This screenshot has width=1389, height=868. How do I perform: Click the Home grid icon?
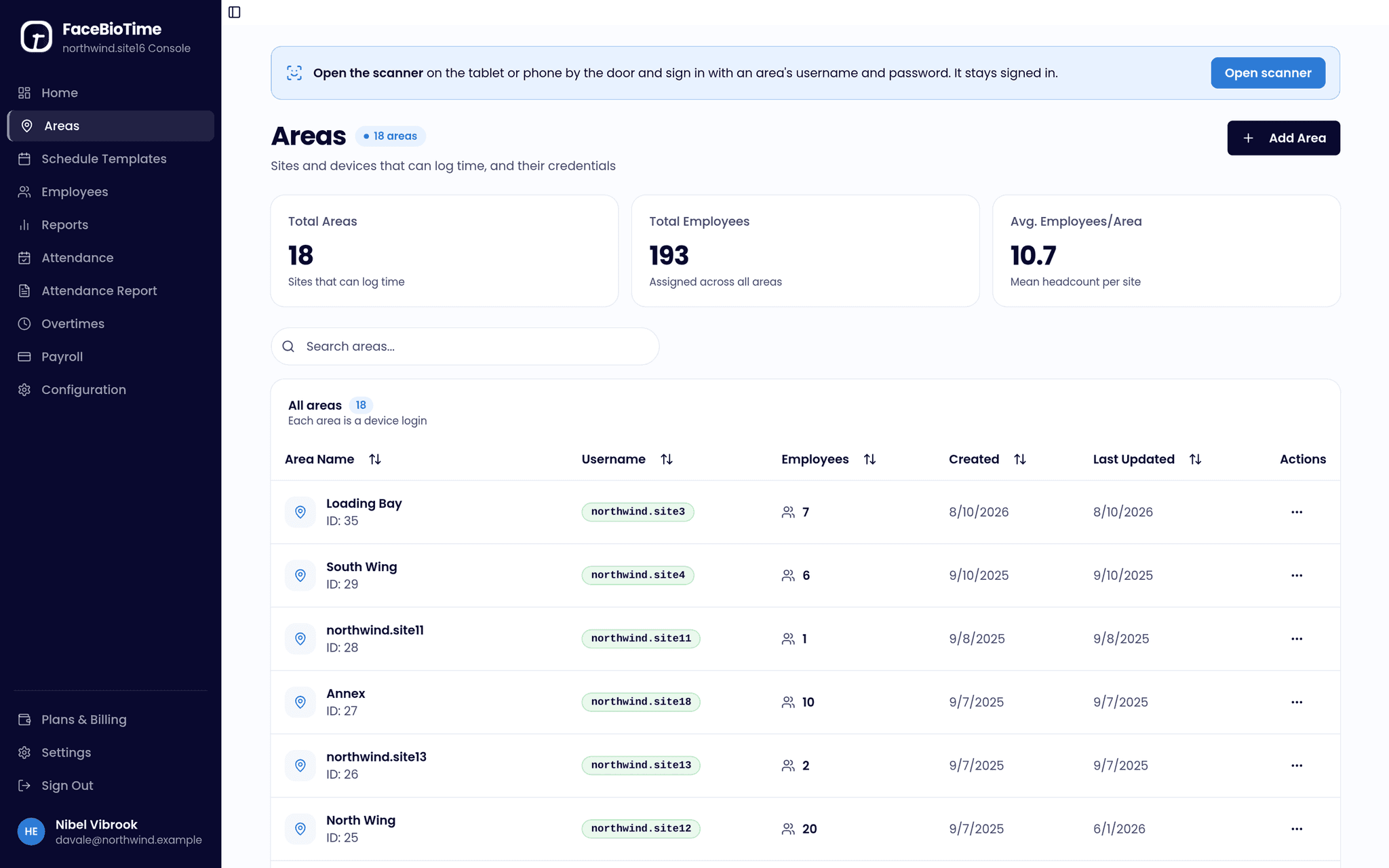tap(24, 93)
